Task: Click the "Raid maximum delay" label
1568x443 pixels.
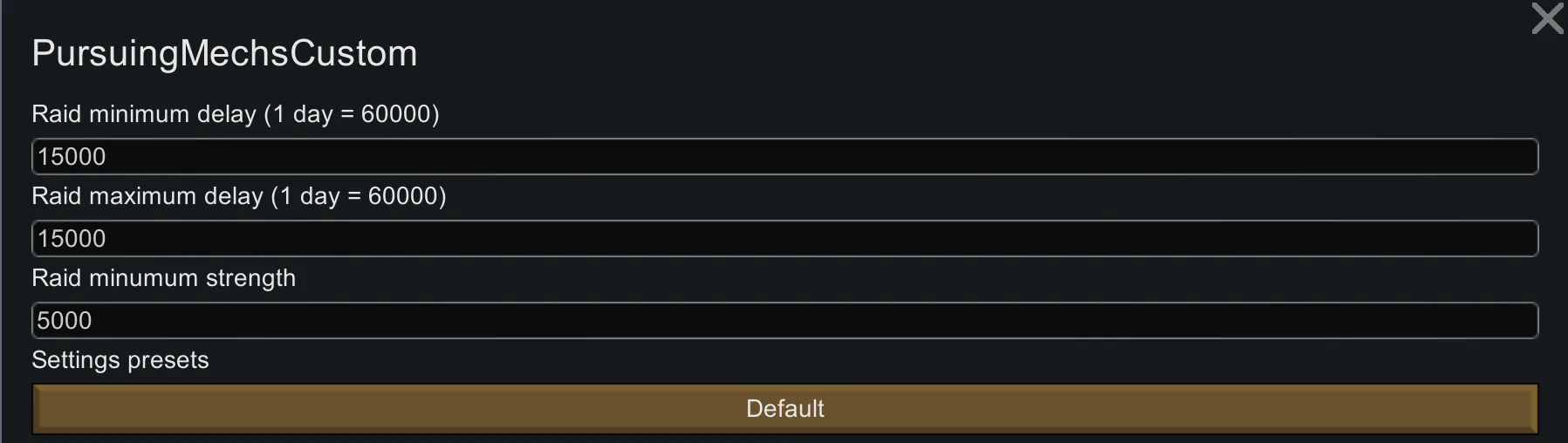Action: click(147, 196)
